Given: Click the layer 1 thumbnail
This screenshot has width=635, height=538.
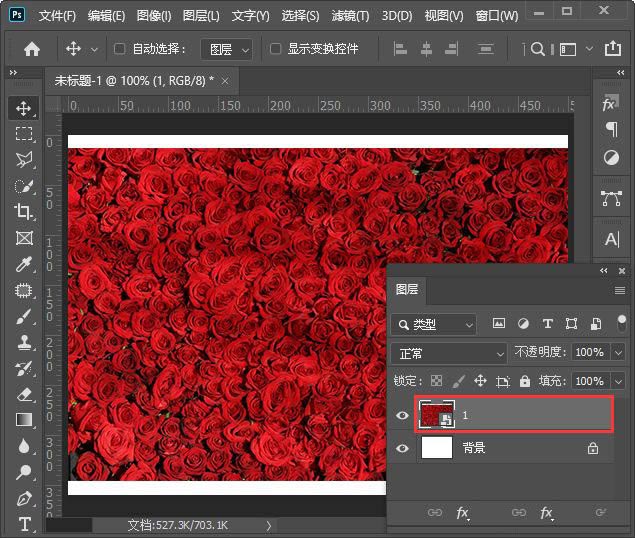Looking at the screenshot, I should 435,415.
